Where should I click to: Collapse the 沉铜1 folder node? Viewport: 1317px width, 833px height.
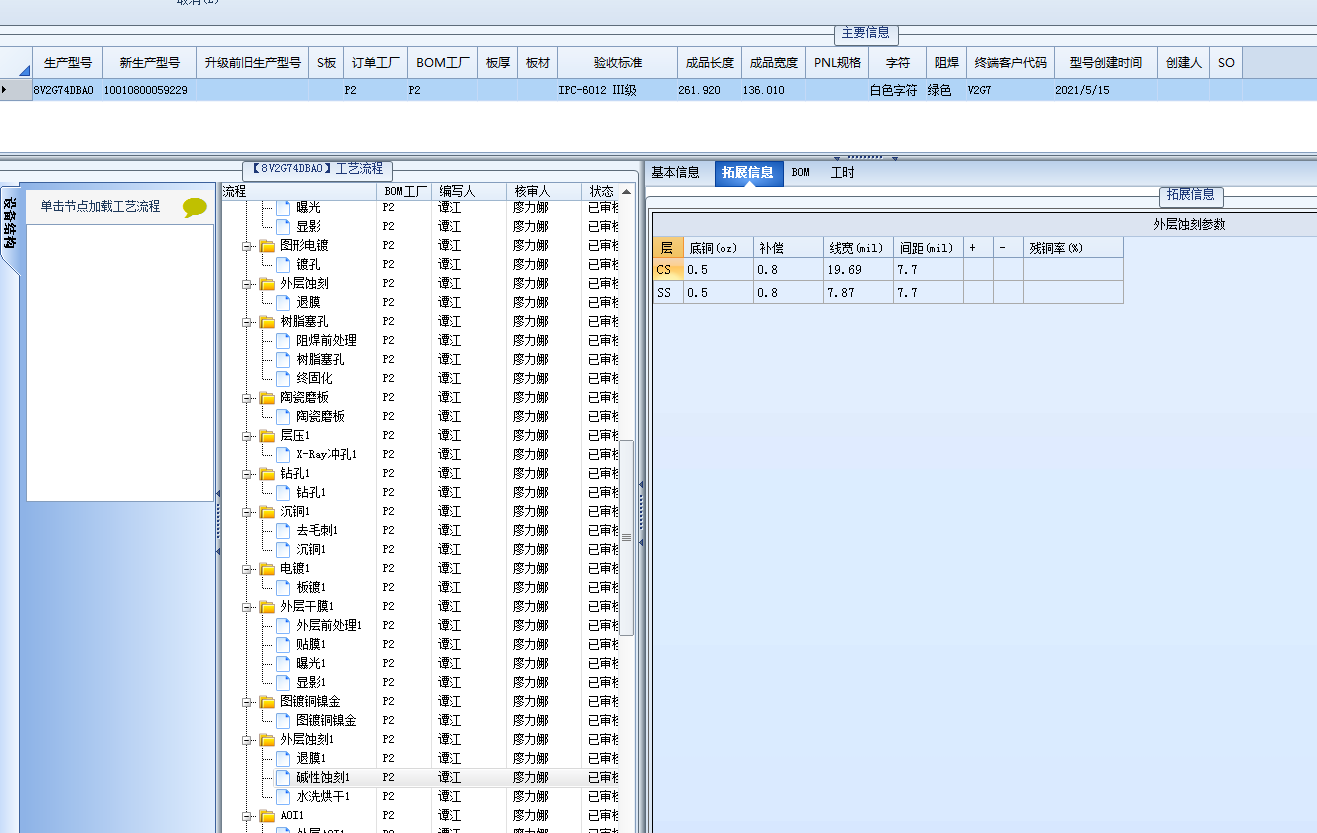click(x=246, y=512)
